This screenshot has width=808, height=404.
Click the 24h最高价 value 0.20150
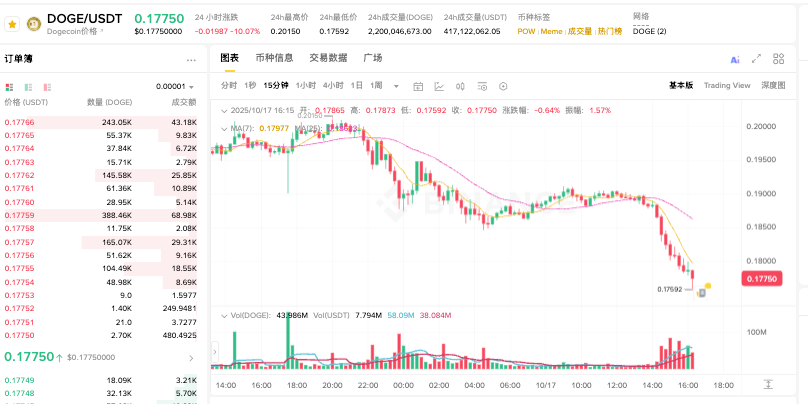[285, 31]
